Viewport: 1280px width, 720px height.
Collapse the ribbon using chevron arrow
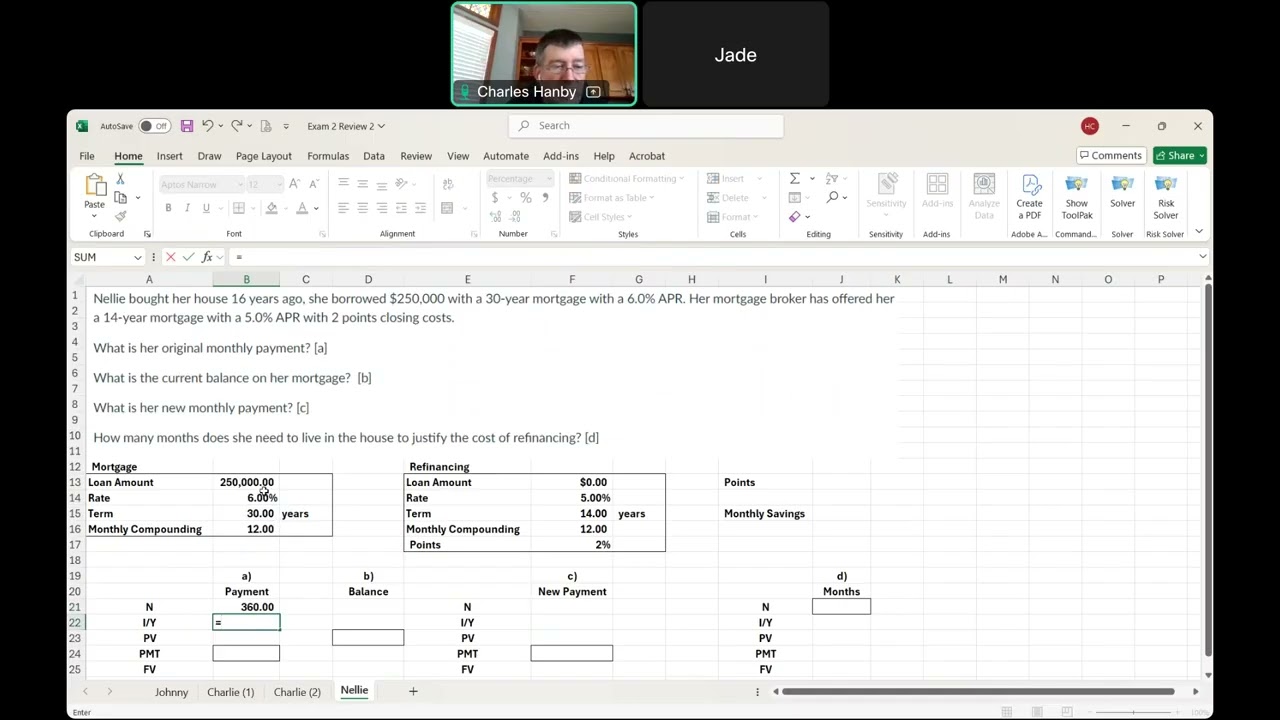click(x=1199, y=232)
